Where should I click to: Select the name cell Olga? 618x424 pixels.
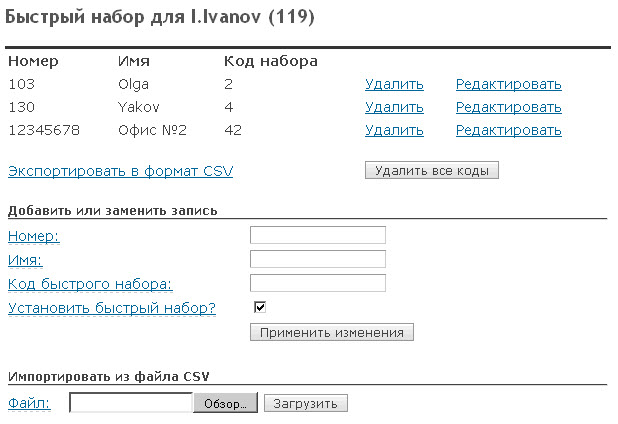coord(134,85)
